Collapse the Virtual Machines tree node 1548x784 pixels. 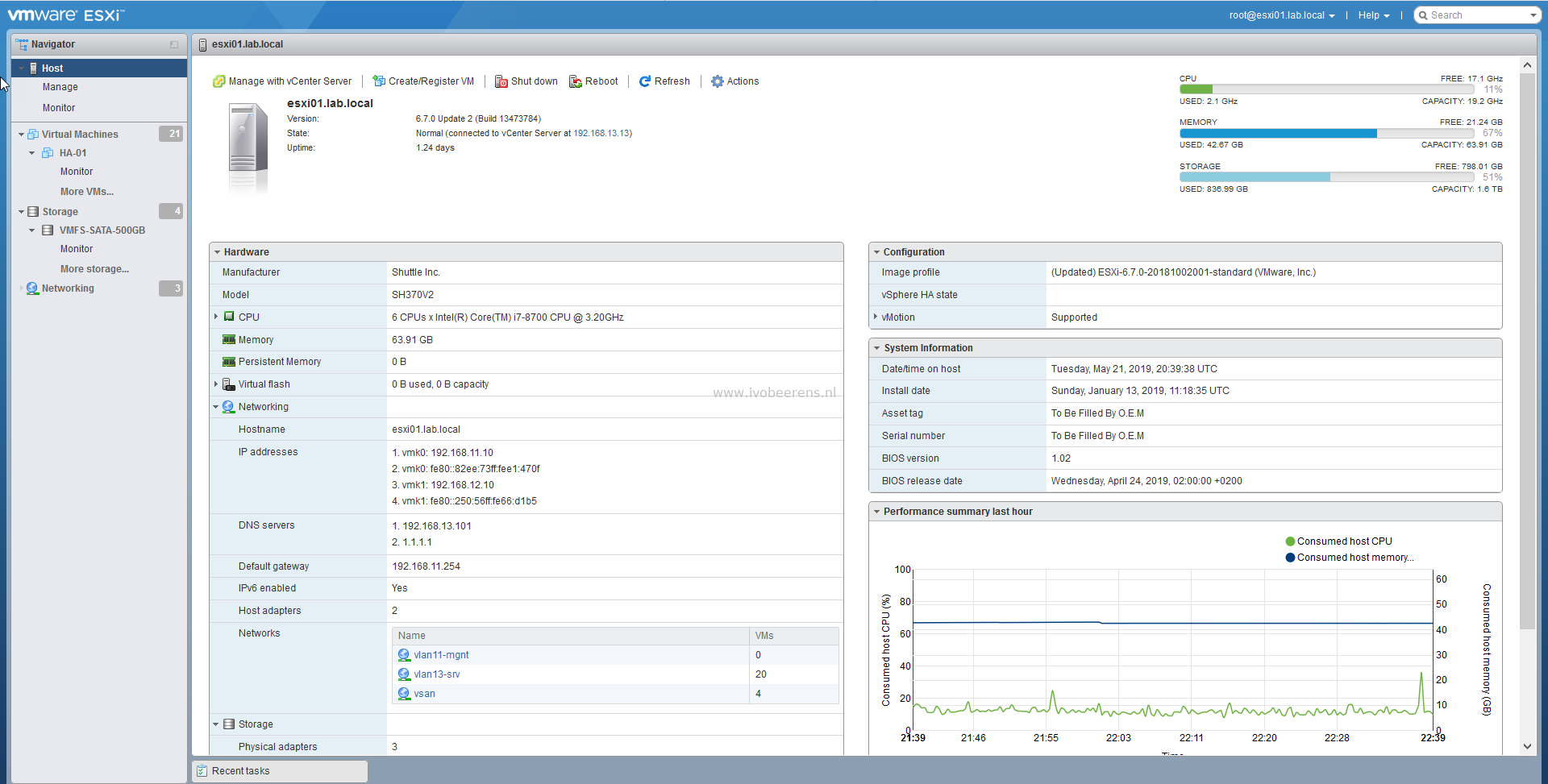(21, 135)
